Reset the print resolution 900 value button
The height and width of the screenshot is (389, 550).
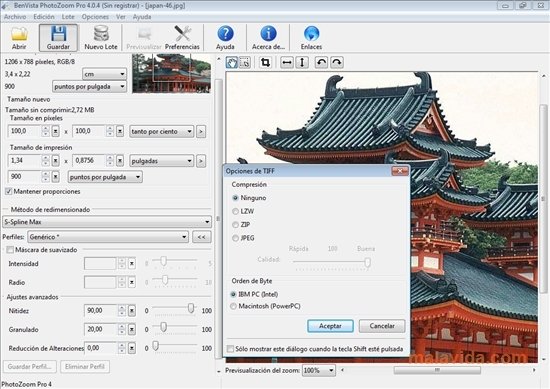[55, 176]
